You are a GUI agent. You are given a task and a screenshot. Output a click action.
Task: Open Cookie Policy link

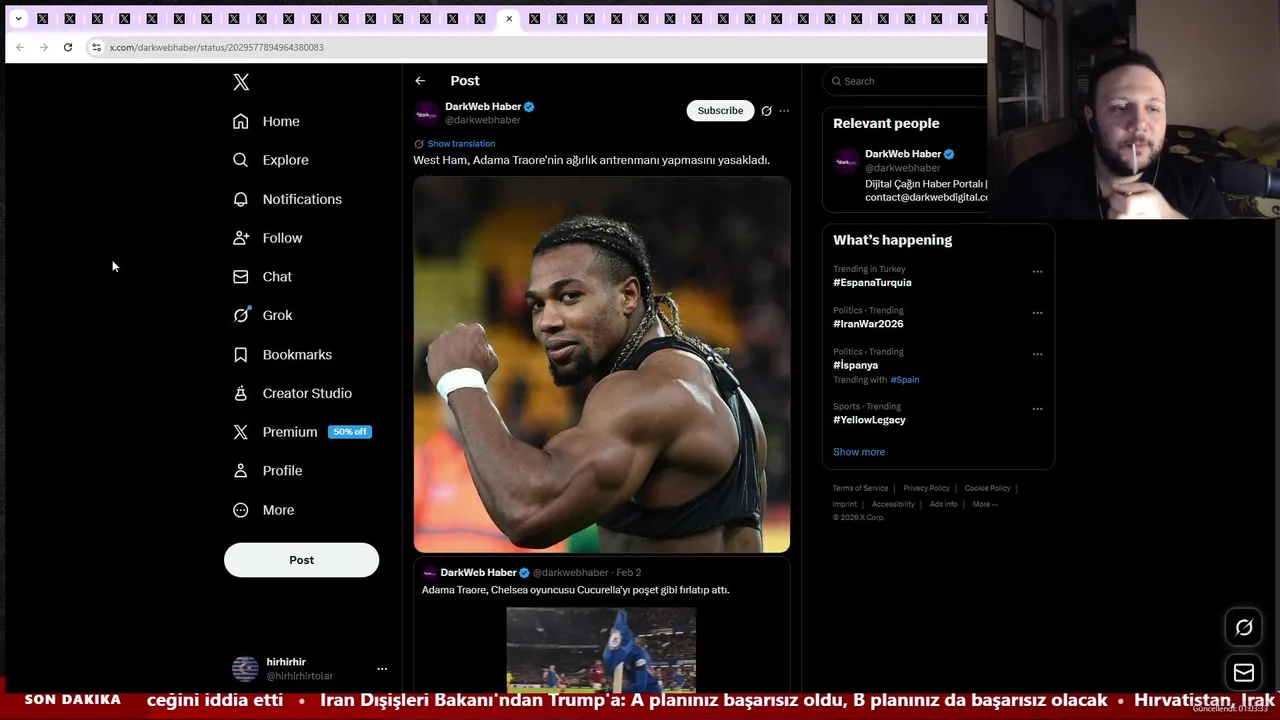point(987,488)
